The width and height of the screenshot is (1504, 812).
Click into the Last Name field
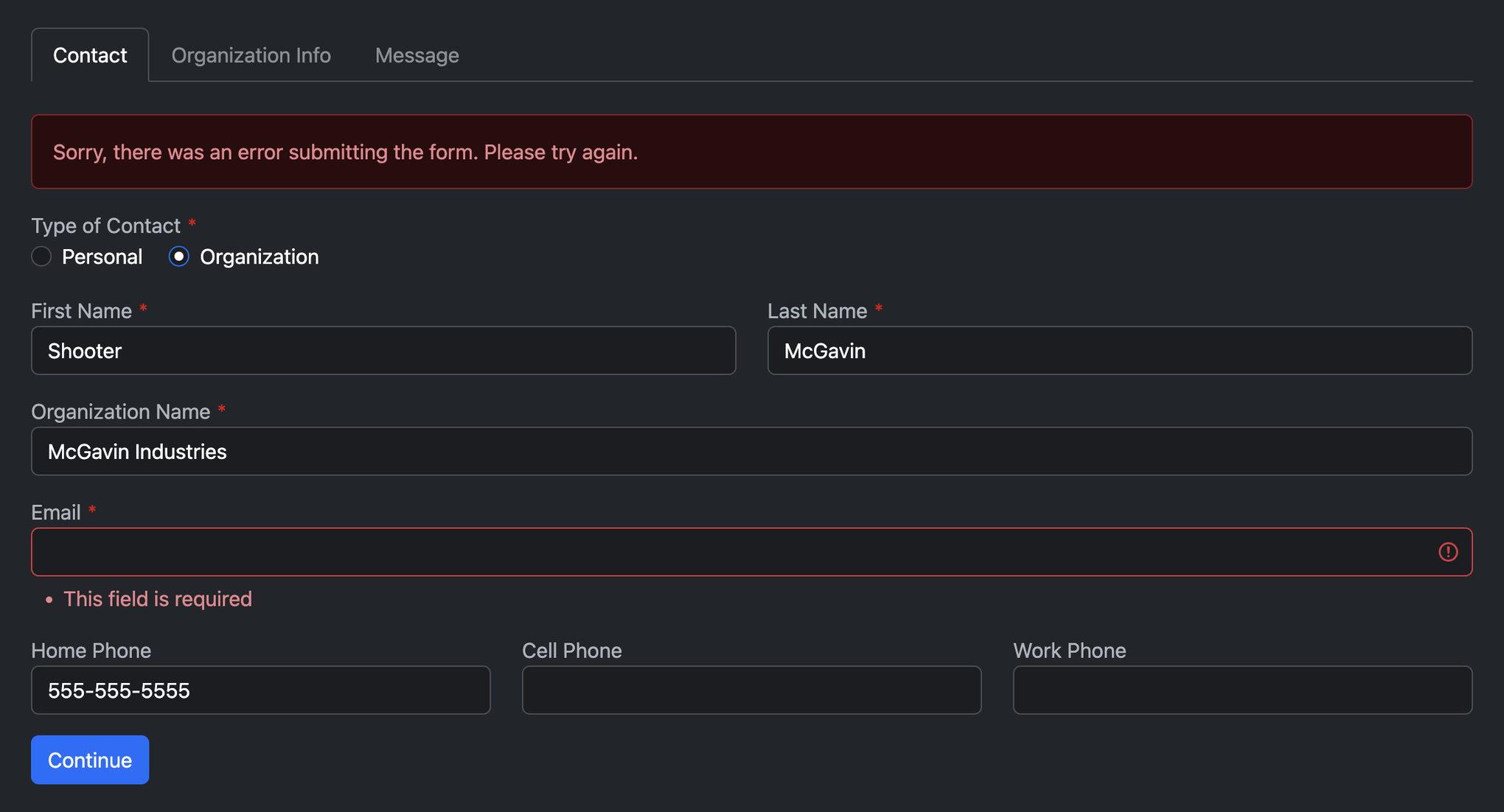[1120, 351]
